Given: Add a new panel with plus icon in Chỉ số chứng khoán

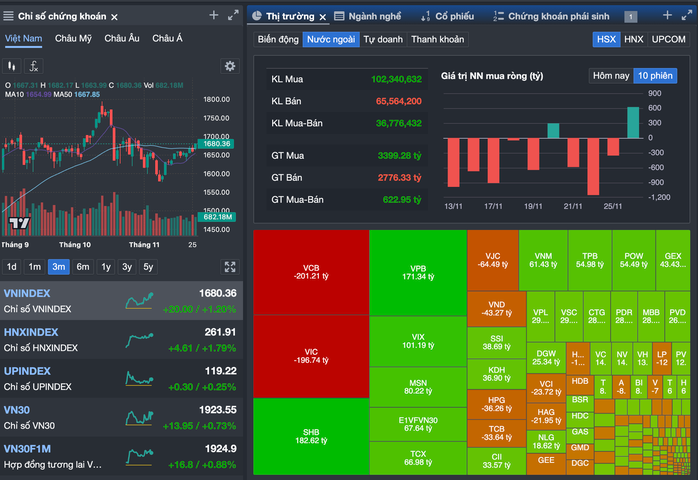Looking at the screenshot, I should pos(213,16).
